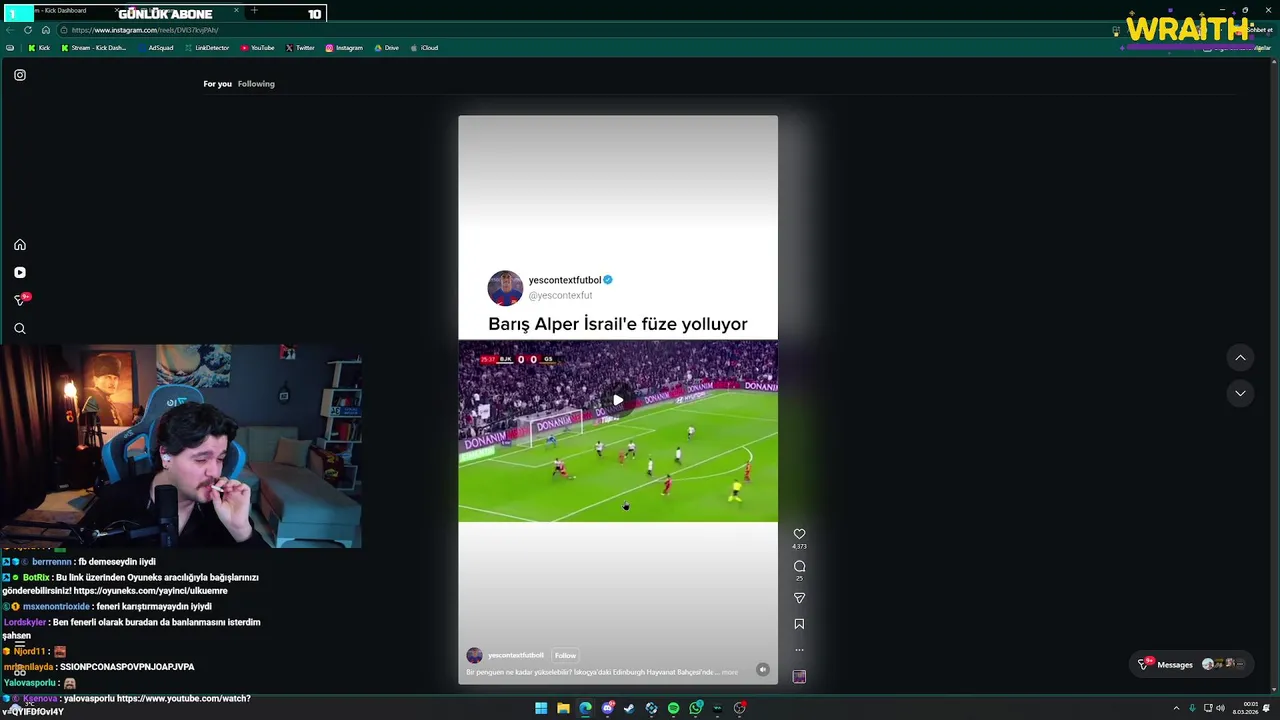1280x720 pixels.
Task: Open WhatsApp from the taskbar
Action: (x=695, y=708)
